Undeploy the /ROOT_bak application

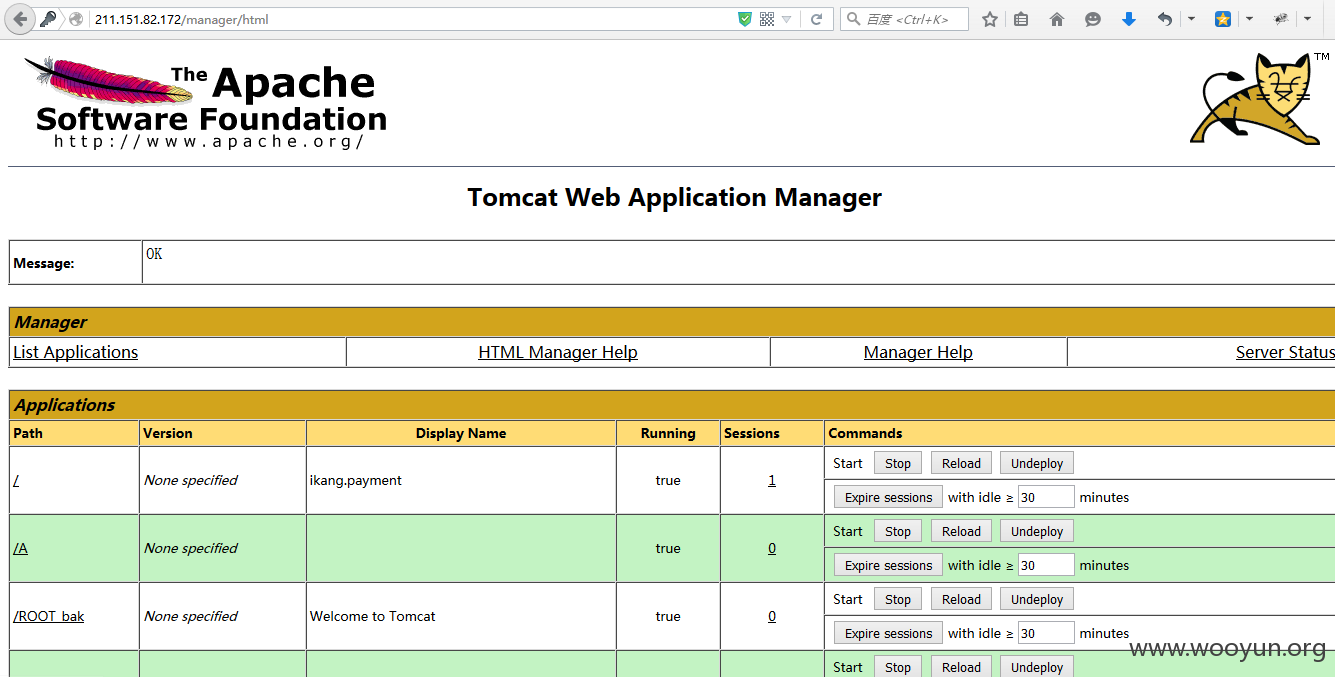coord(1037,599)
